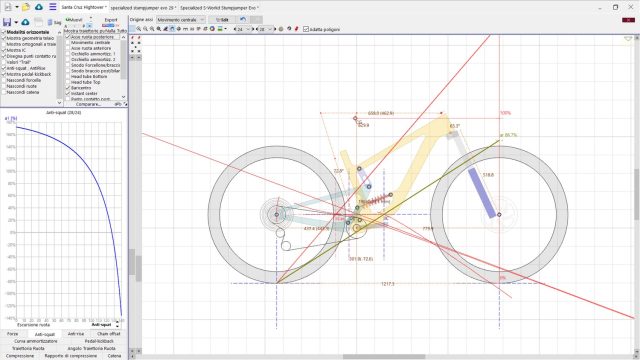Viewport: 640px width, 360px height.
Task: Click the funnel icon at the canvas top right
Action: 628,39
